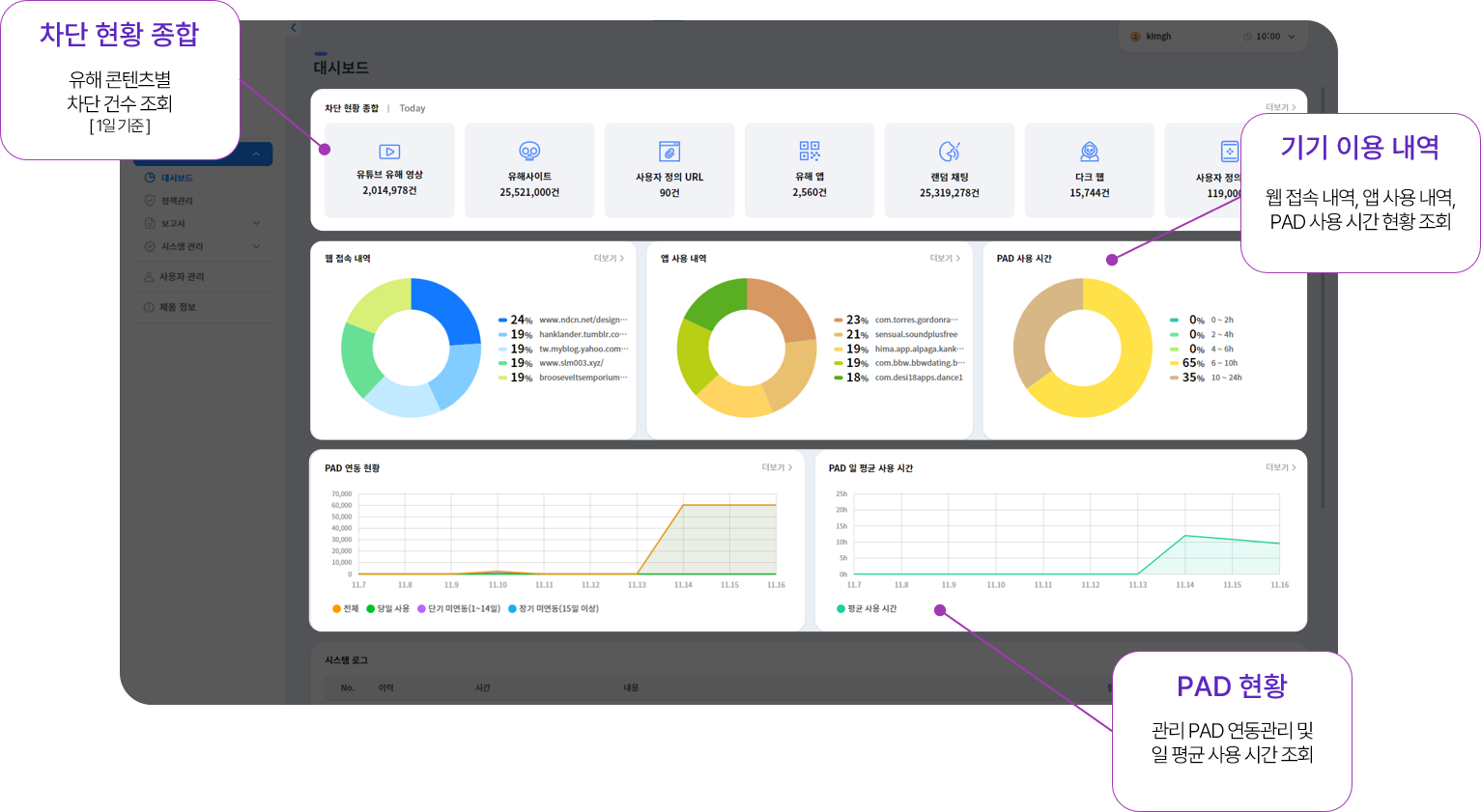Click the YouTube harmful video play icon

[389, 152]
